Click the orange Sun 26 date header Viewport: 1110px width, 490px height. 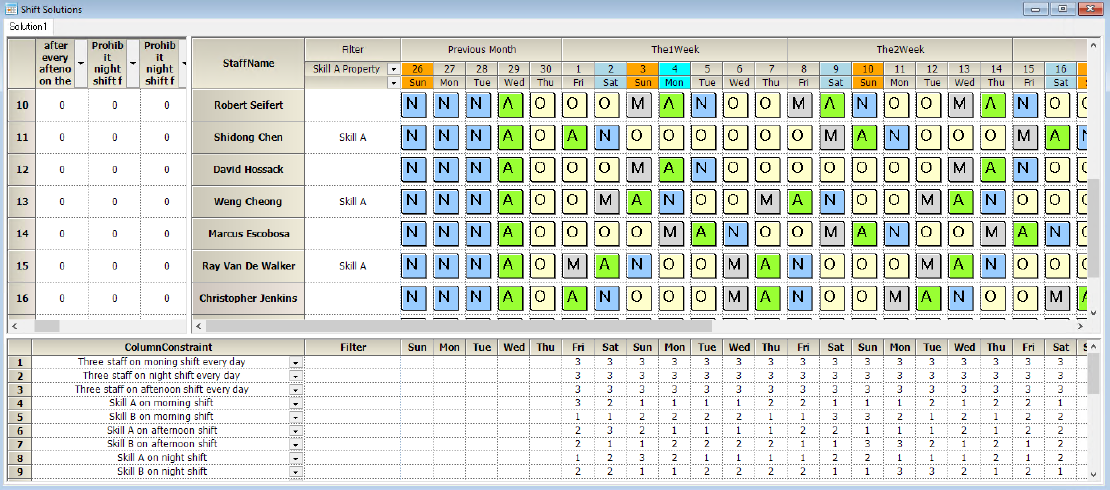417,69
